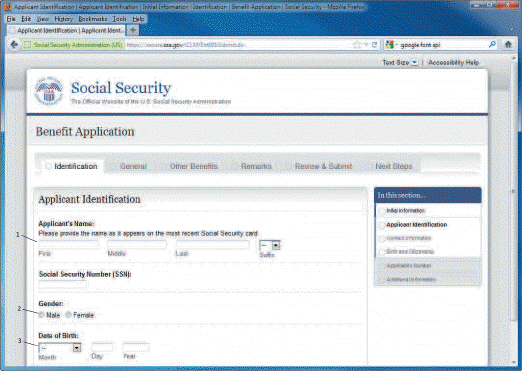Click the Last name input field
522x371 pixels.
[x=212, y=245]
